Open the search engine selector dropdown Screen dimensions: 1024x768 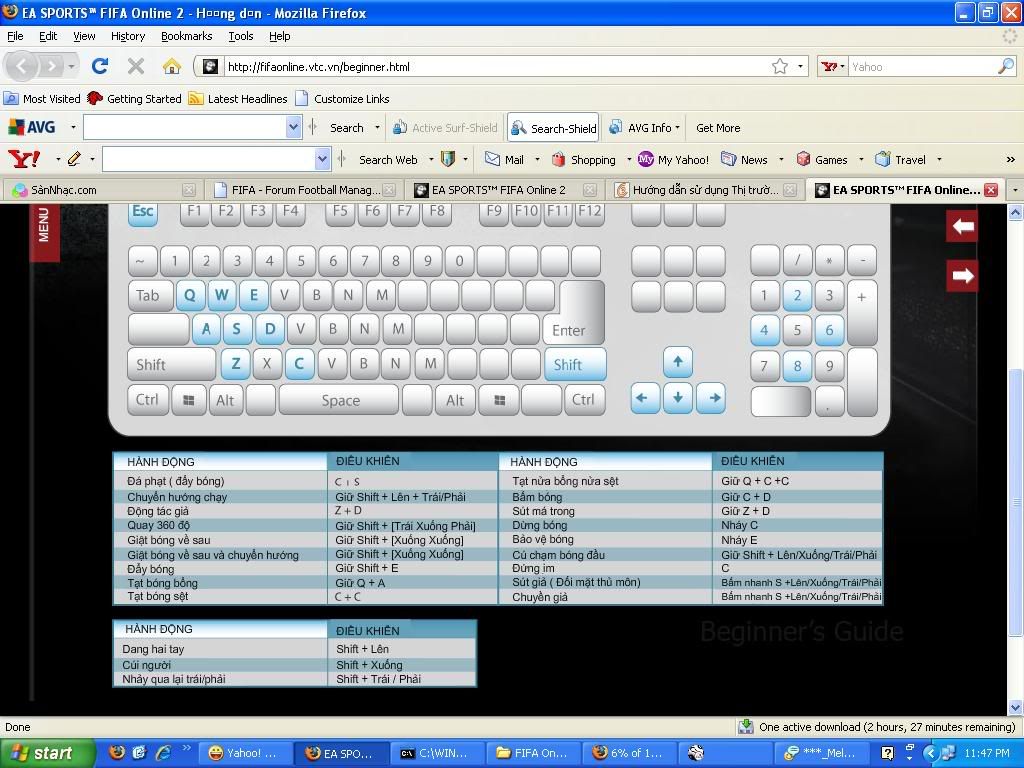[833, 67]
